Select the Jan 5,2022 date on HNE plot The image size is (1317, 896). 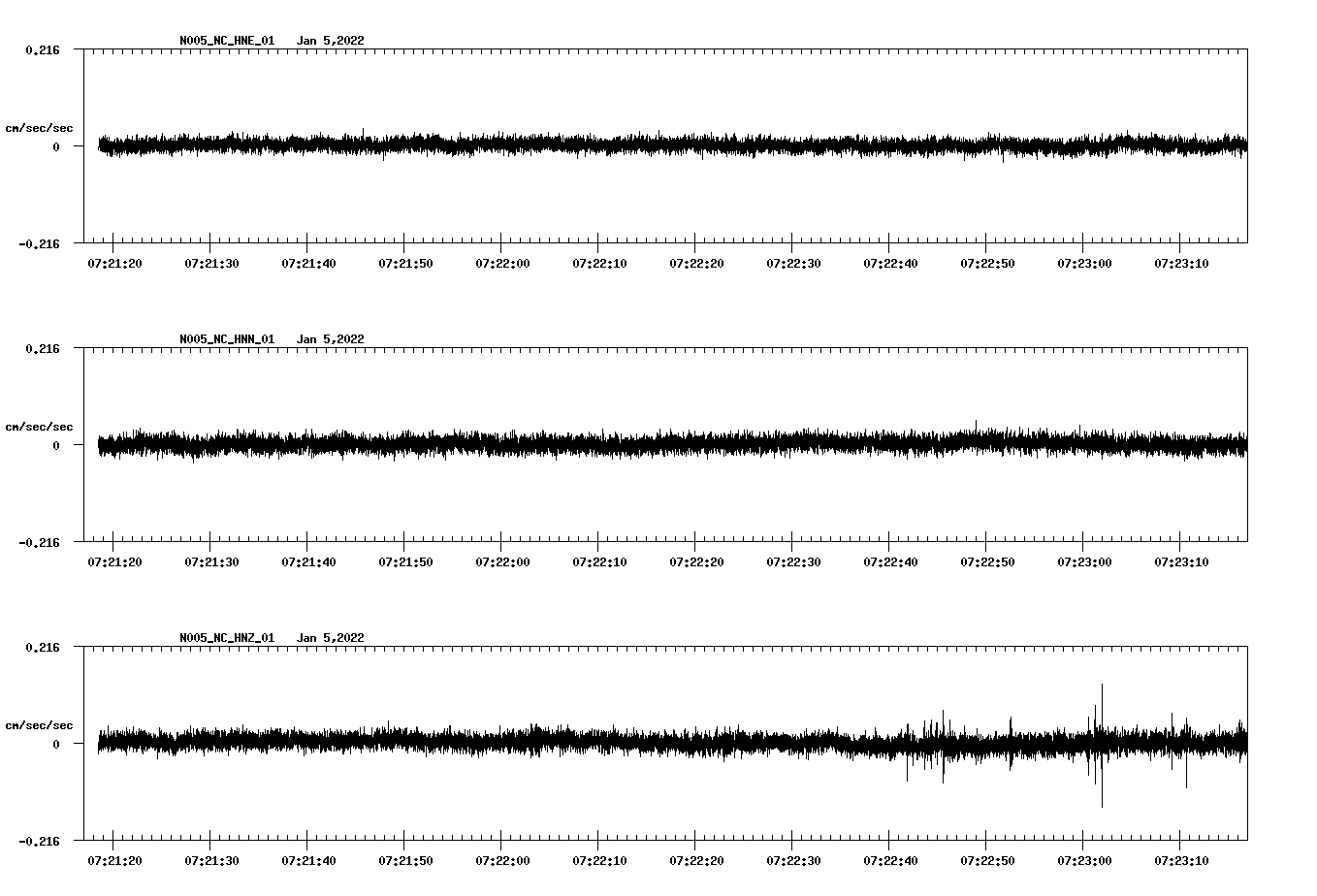(331, 41)
